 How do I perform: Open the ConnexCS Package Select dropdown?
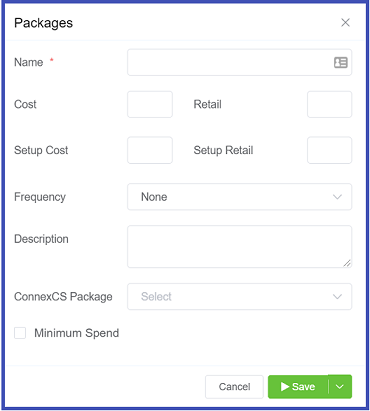(239, 296)
